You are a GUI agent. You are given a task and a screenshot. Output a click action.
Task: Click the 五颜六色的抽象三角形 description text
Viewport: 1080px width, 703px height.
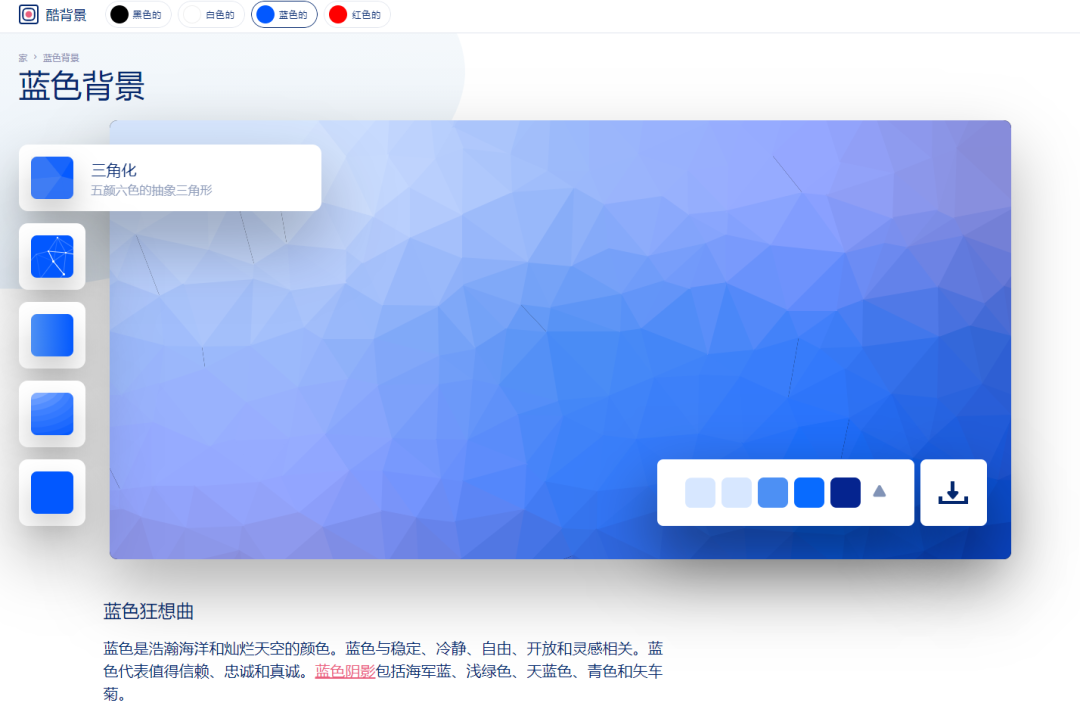pyautogui.click(x=152, y=191)
